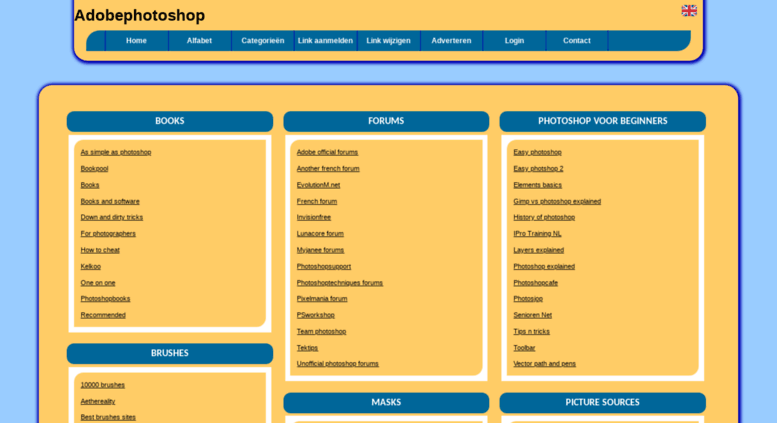Open the Alfabet menu item
This screenshot has width=777, height=423.
click(199, 41)
